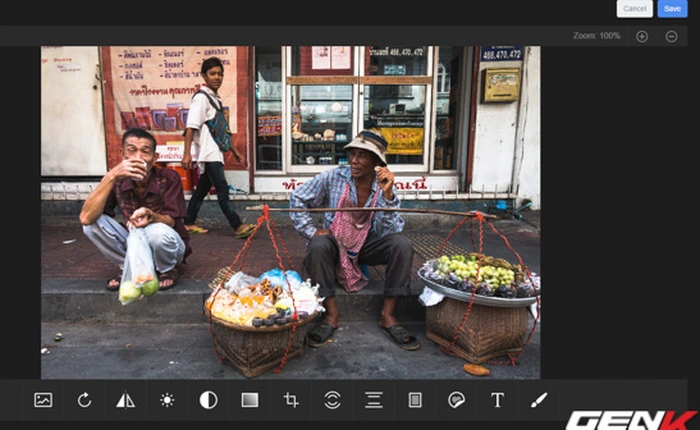Viewport: 700px width, 430px height.
Task: Open the horizontal lines tilt-shift tool
Action: tap(374, 400)
